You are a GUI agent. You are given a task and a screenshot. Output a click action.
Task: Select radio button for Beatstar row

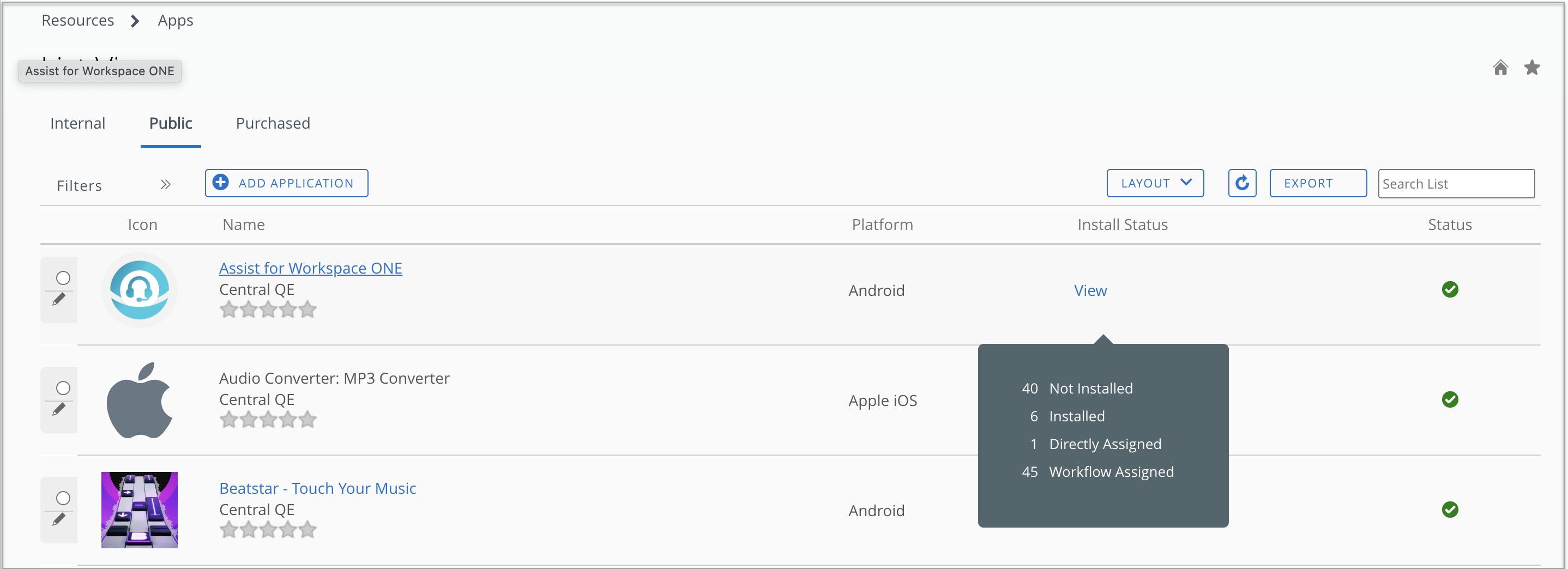point(63,498)
